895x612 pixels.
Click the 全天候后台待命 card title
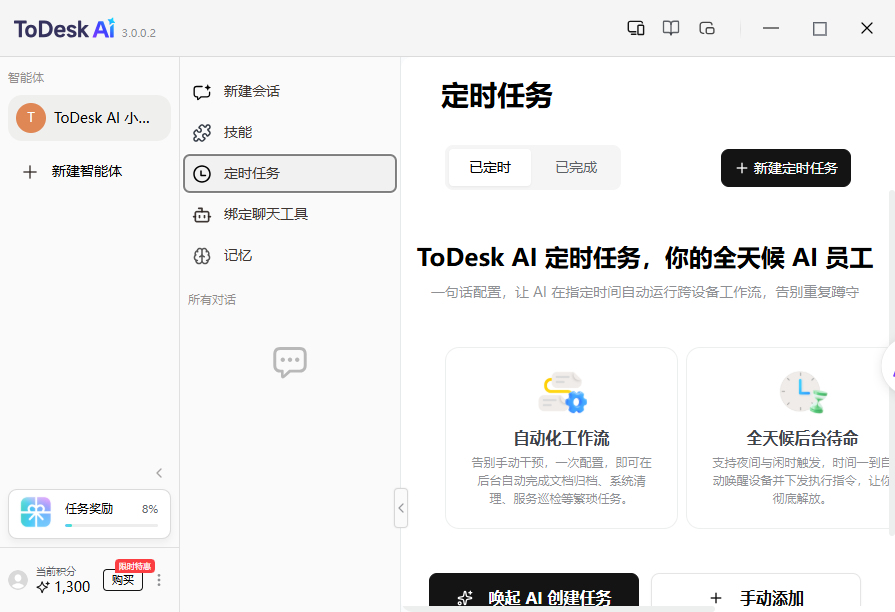[x=803, y=438]
